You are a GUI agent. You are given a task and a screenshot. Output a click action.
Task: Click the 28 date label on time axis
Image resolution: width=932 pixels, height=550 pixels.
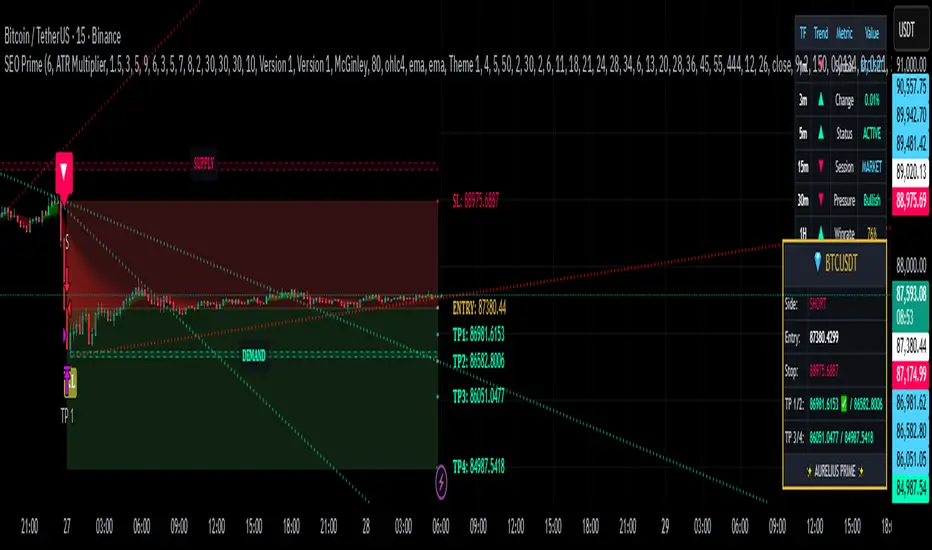pos(366,526)
